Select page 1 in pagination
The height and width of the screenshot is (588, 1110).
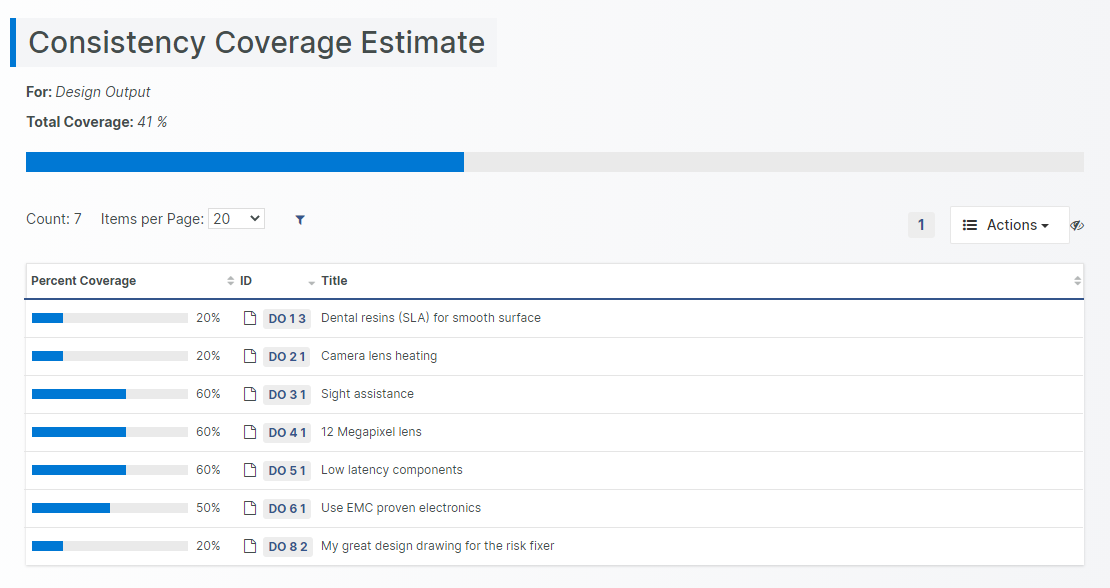tap(921, 225)
